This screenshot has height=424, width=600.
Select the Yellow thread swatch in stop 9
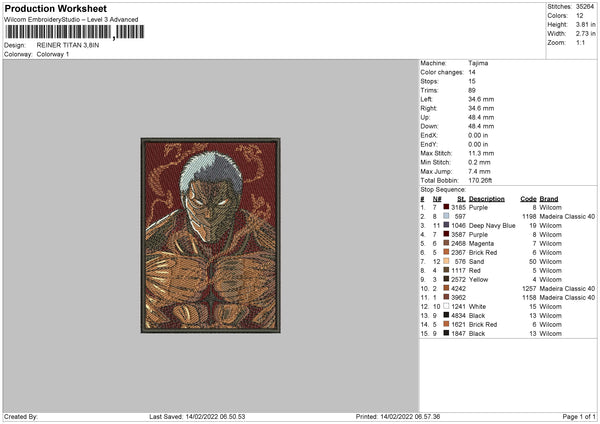pos(448,279)
